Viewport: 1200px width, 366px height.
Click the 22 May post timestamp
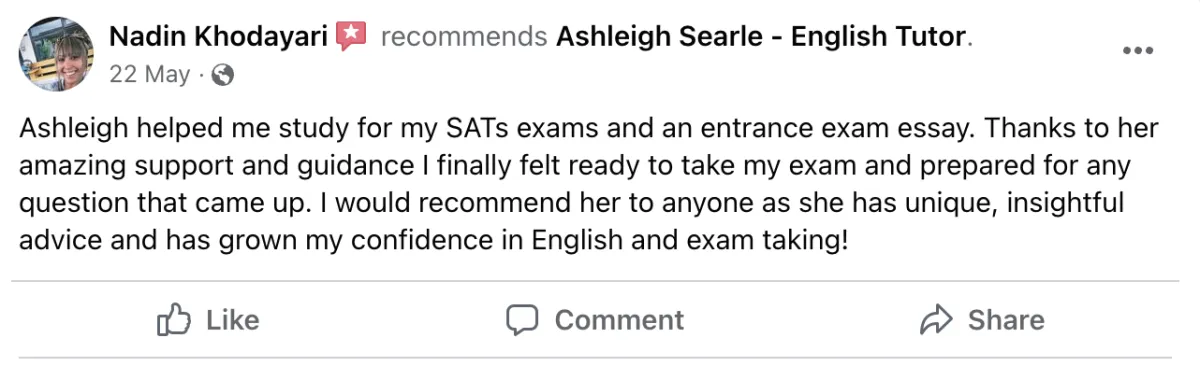[149, 75]
